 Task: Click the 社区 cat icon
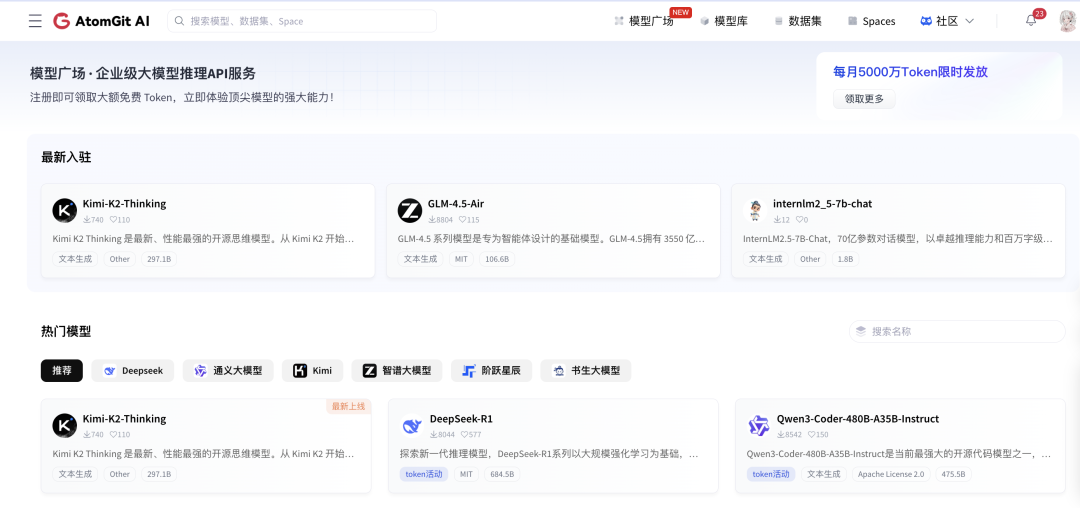(926, 21)
